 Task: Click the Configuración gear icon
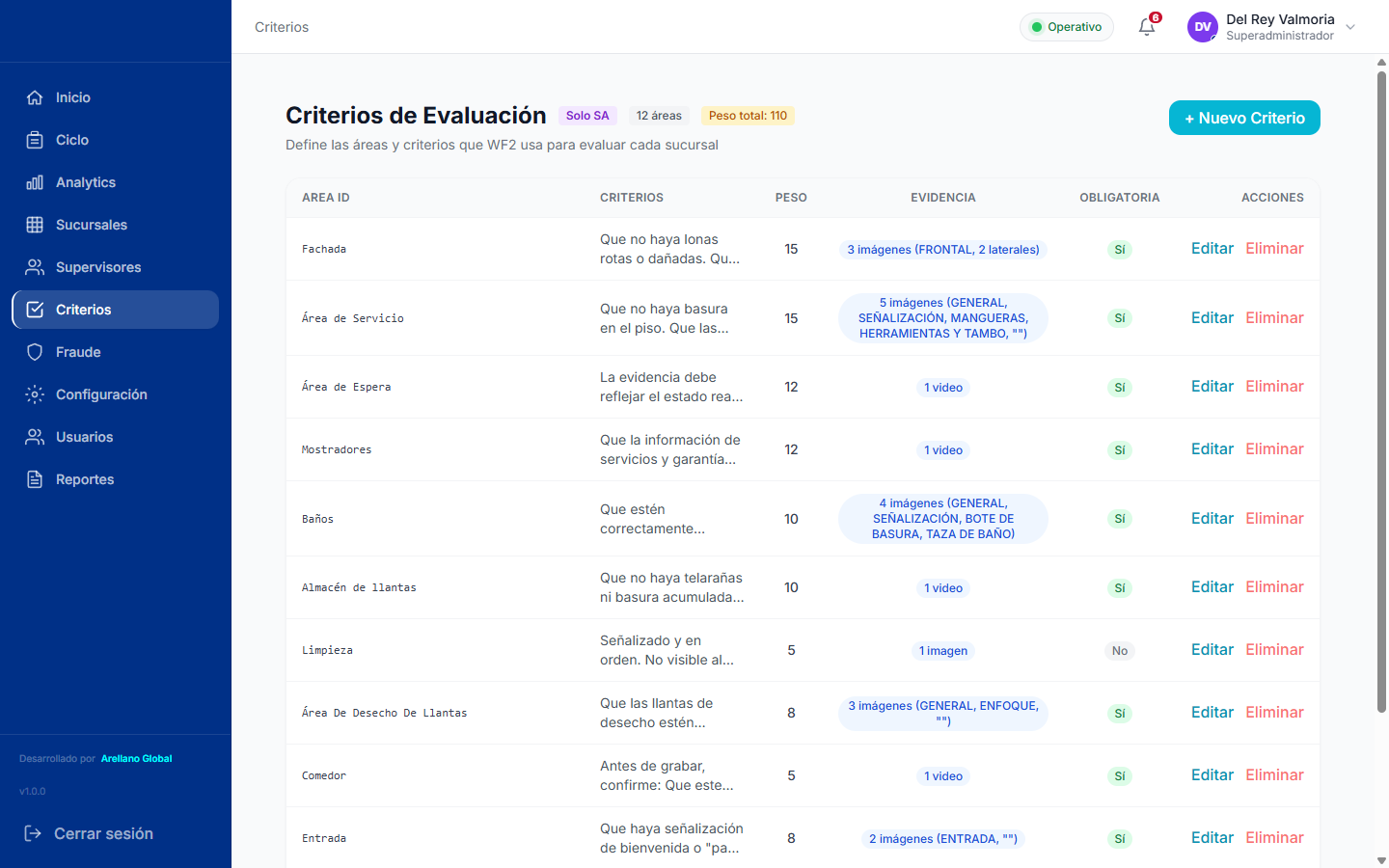(35, 394)
